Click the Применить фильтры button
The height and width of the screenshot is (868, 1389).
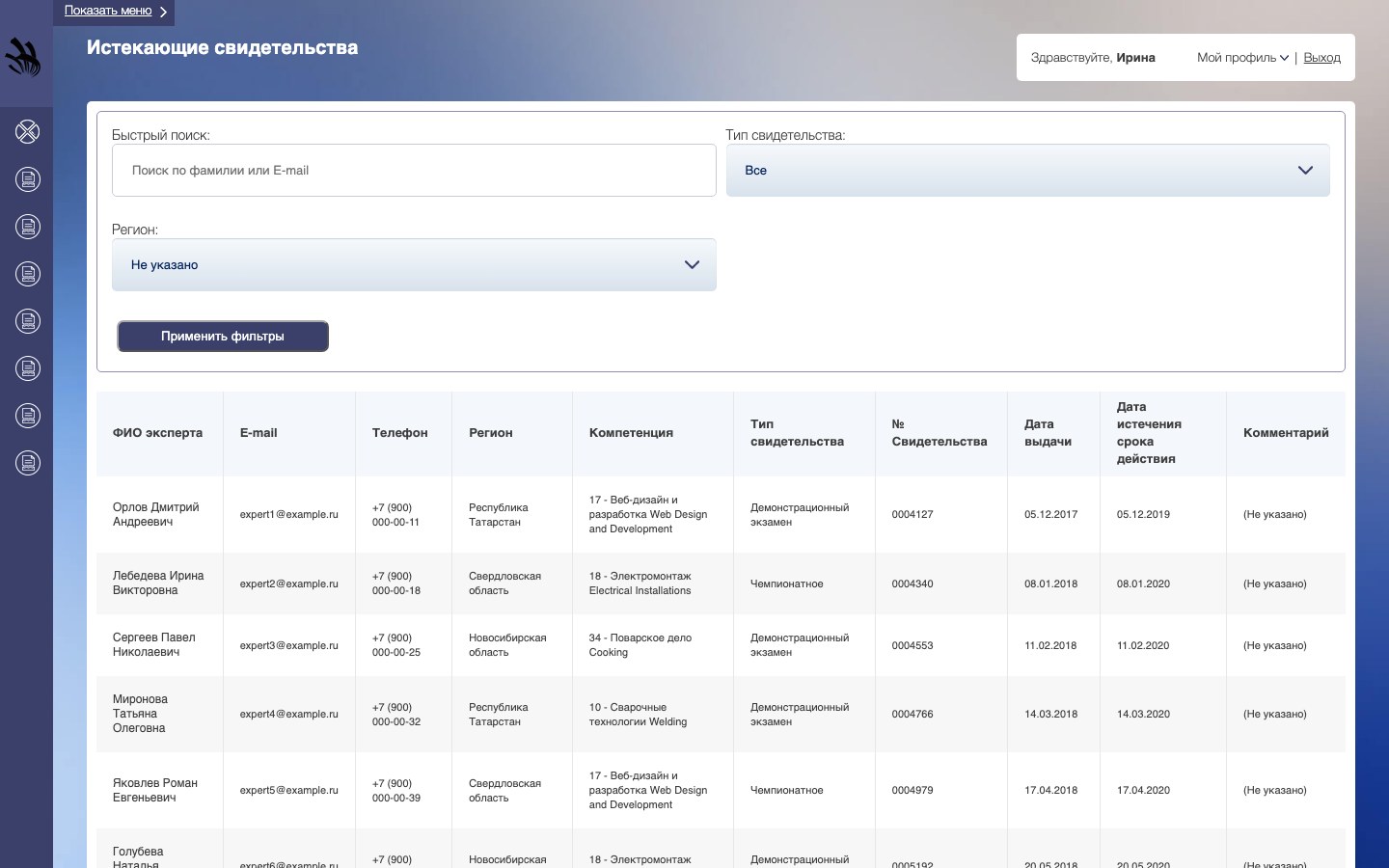coord(223,337)
